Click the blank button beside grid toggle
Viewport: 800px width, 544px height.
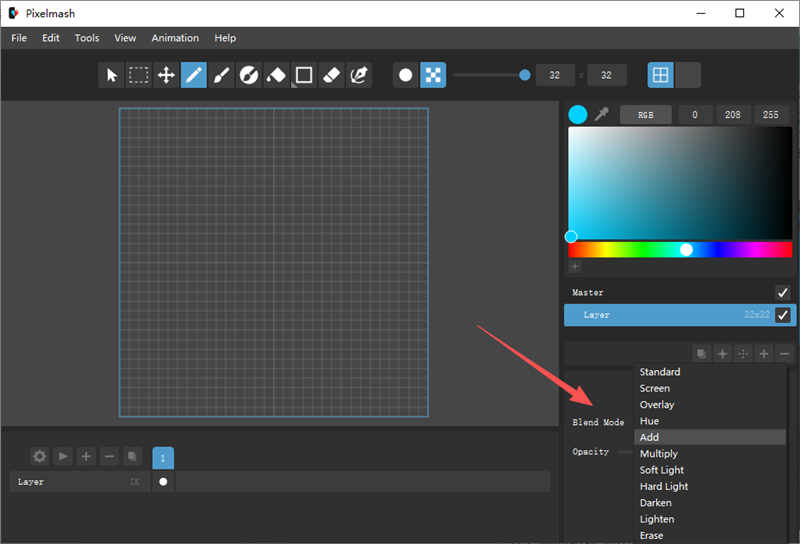(x=688, y=76)
